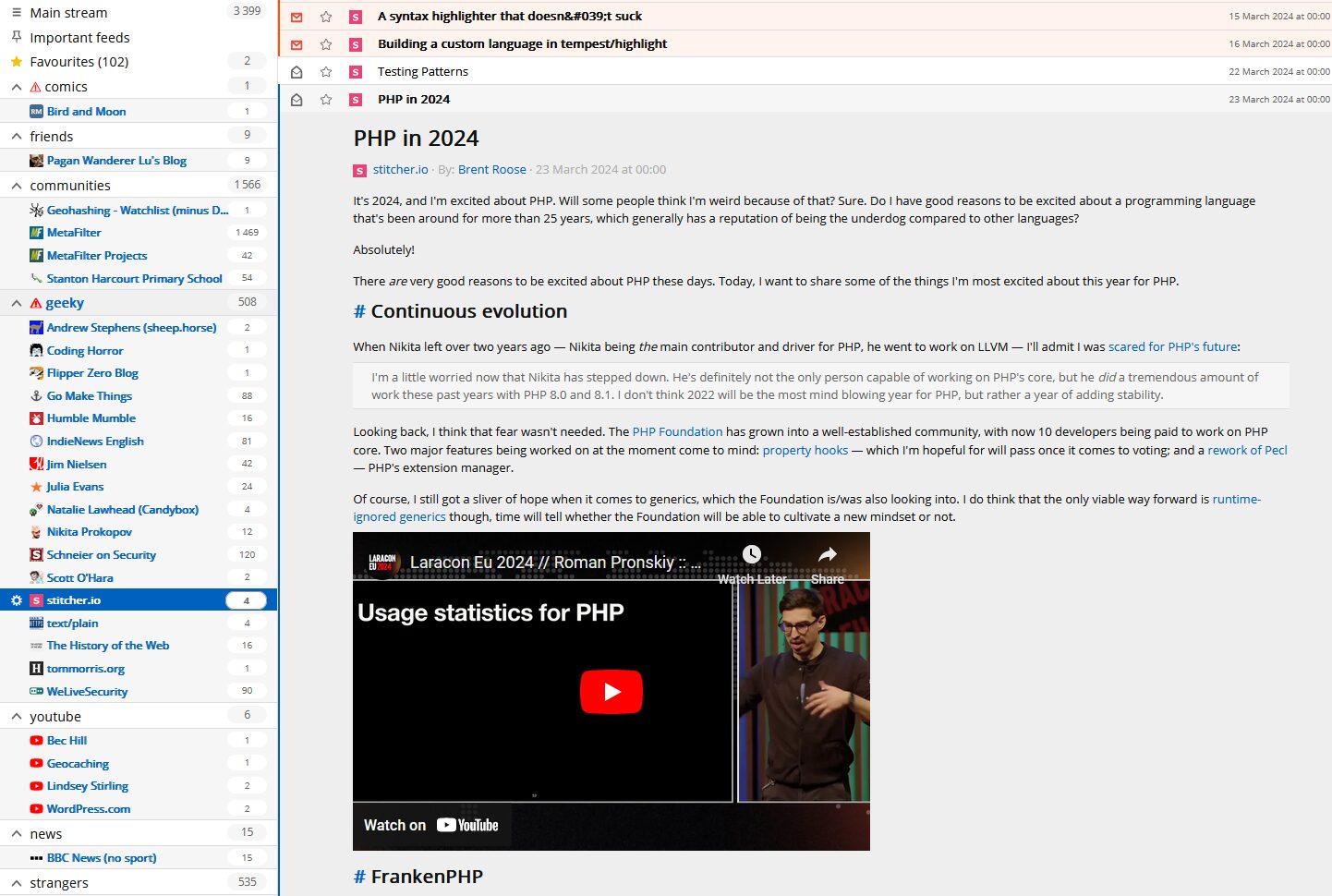Click the Share arrow icon on video
This screenshot has width=1332, height=896.
click(827, 554)
